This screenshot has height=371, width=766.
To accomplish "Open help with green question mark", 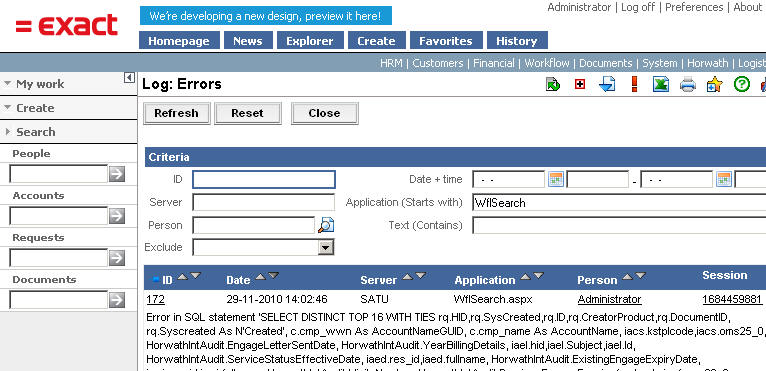I will pos(742,85).
